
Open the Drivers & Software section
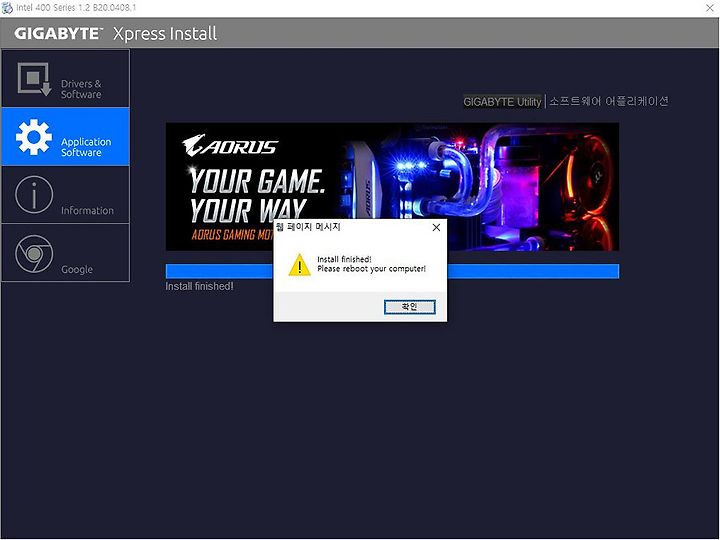(x=66, y=79)
